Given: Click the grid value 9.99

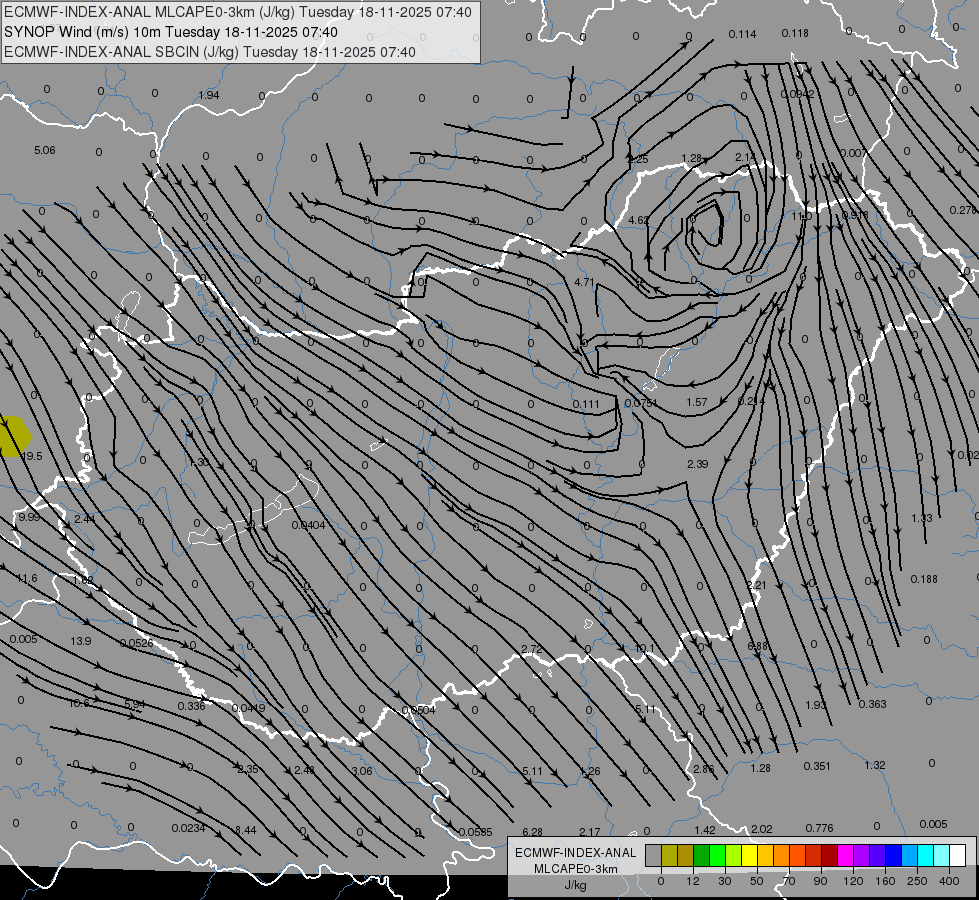Looking at the screenshot, I should [29, 517].
